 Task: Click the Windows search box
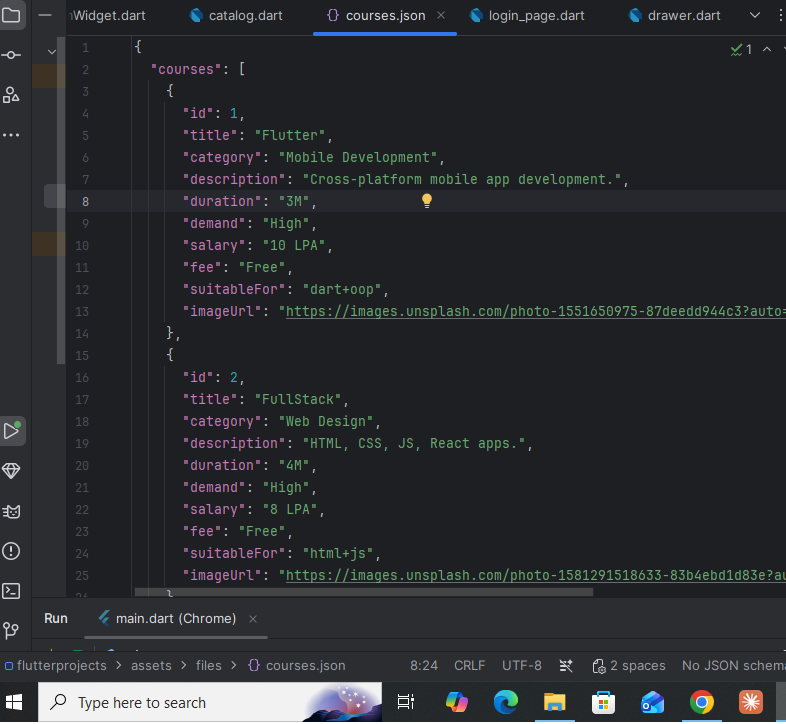(210, 702)
